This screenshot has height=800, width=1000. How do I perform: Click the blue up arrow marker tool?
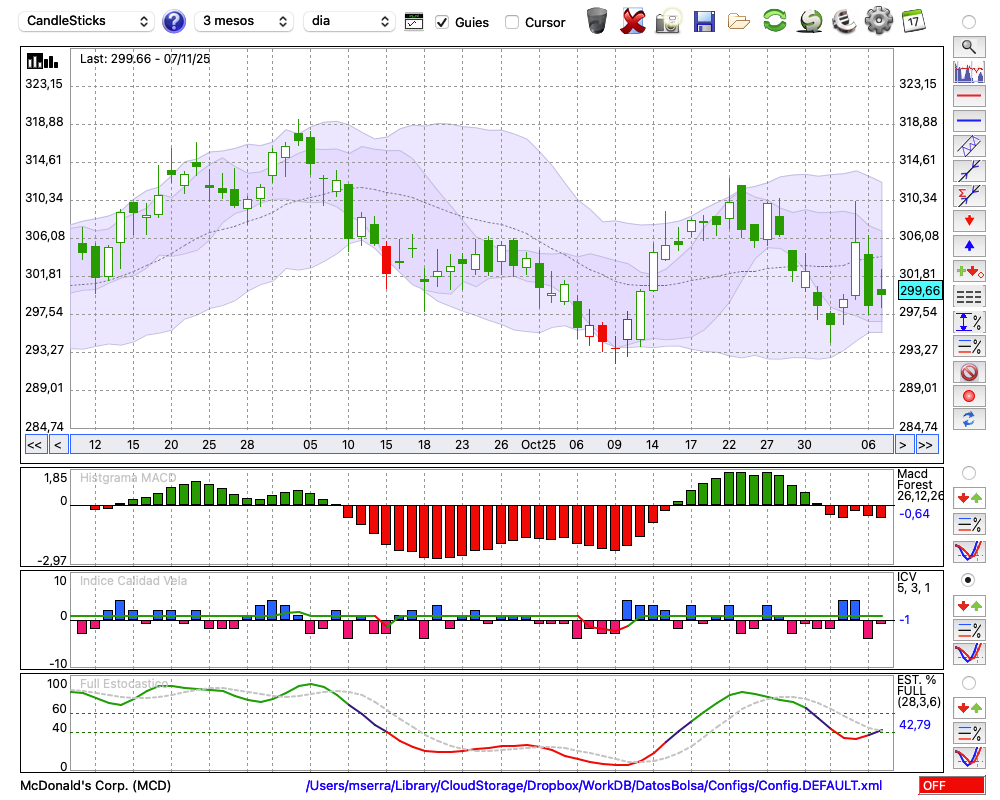tap(968, 245)
